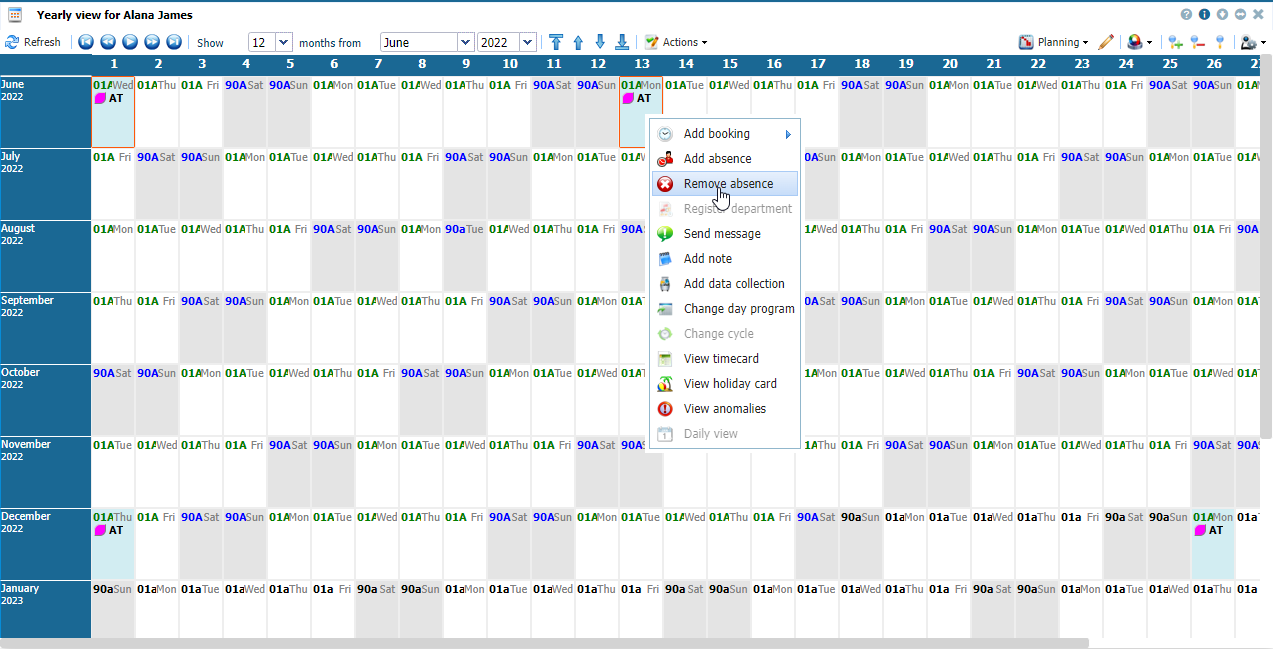Open the 2022 year dropdown
Viewport: 1273px width, 649px height.
[528, 42]
